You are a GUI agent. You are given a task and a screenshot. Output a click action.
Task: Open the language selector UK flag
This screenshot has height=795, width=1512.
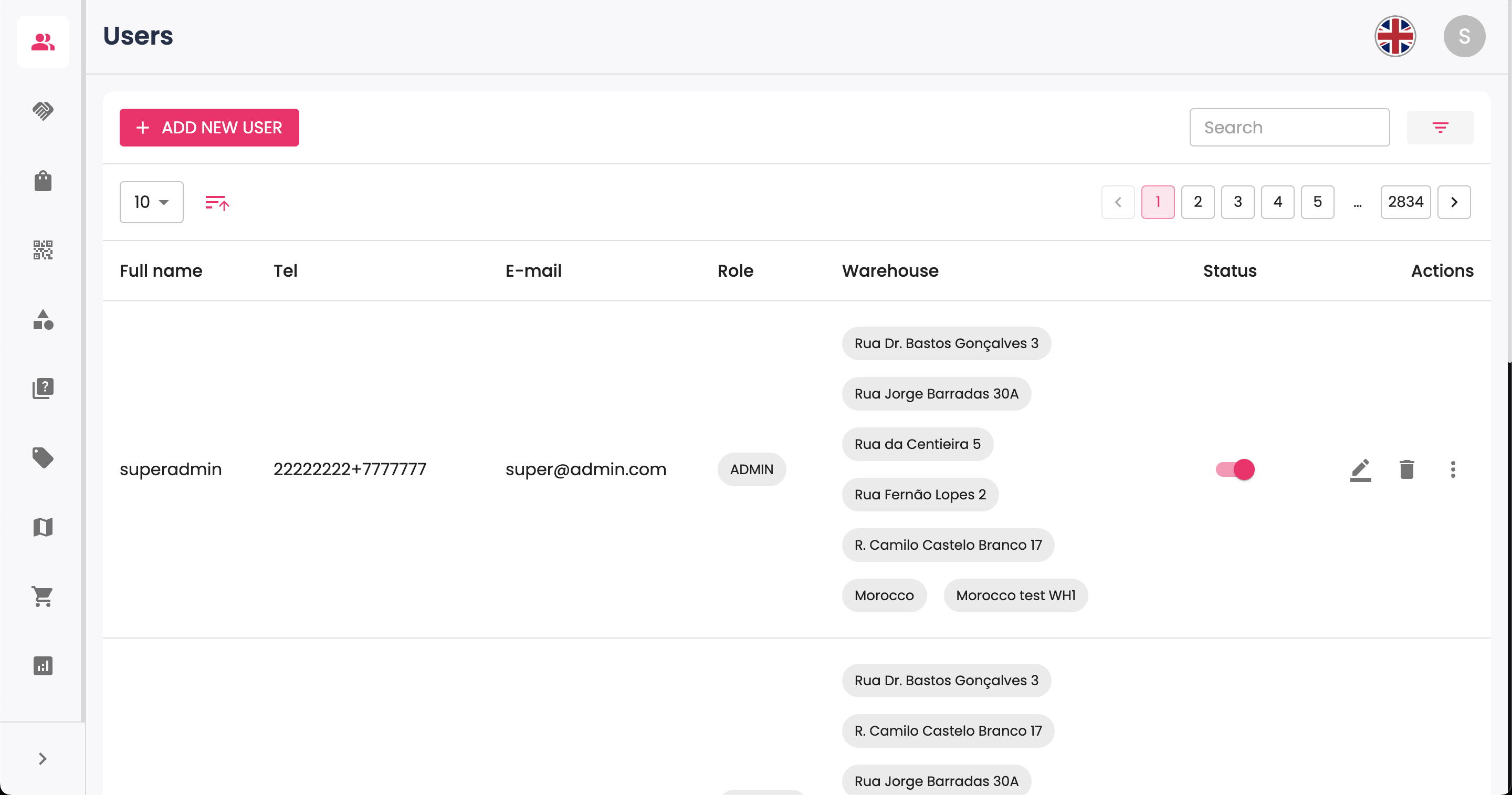point(1394,36)
